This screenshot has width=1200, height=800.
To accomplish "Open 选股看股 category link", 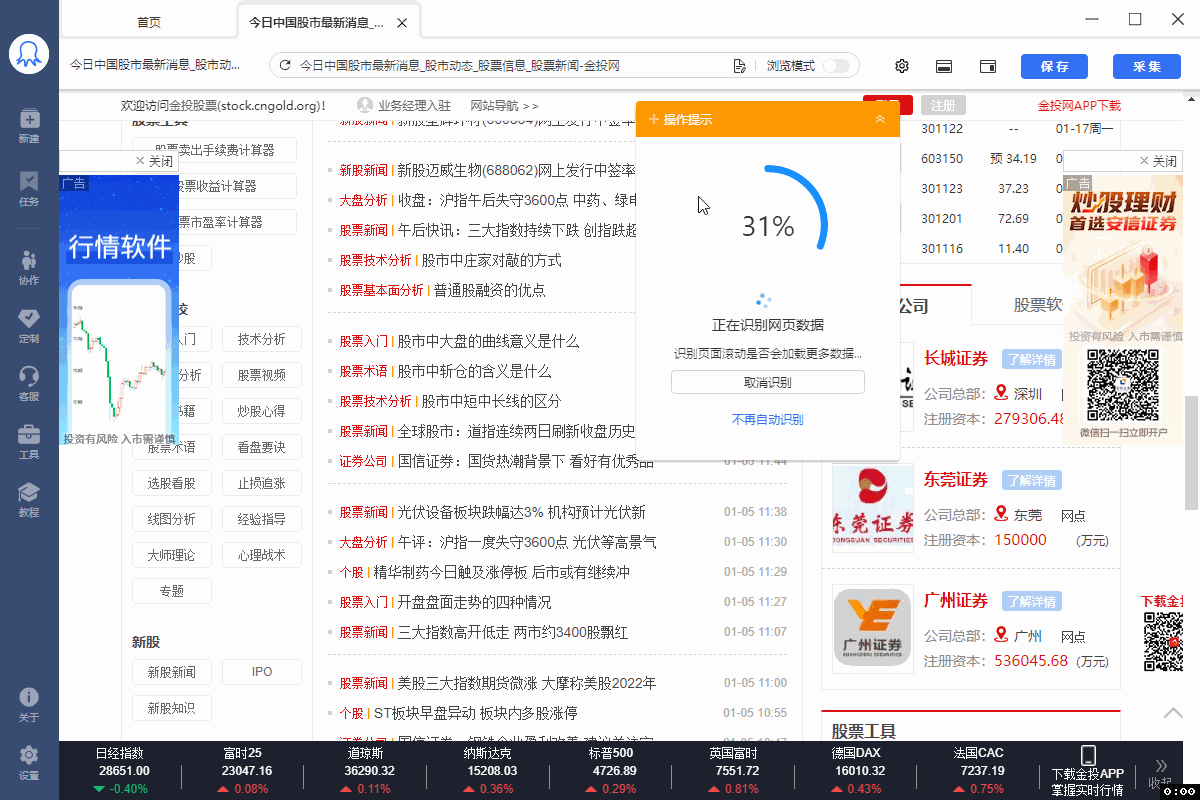I will 172,483.
